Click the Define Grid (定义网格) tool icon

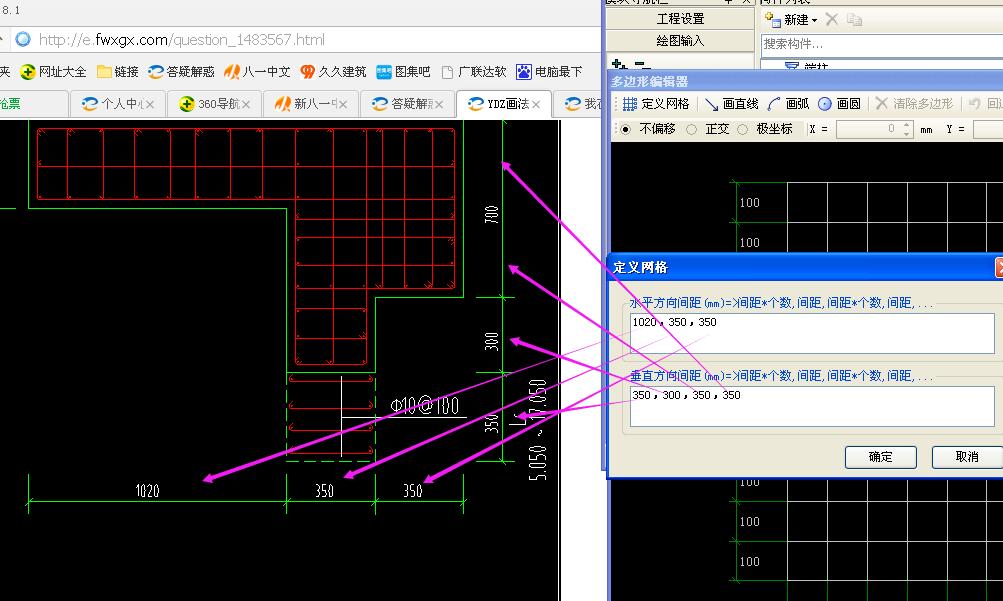click(630, 104)
